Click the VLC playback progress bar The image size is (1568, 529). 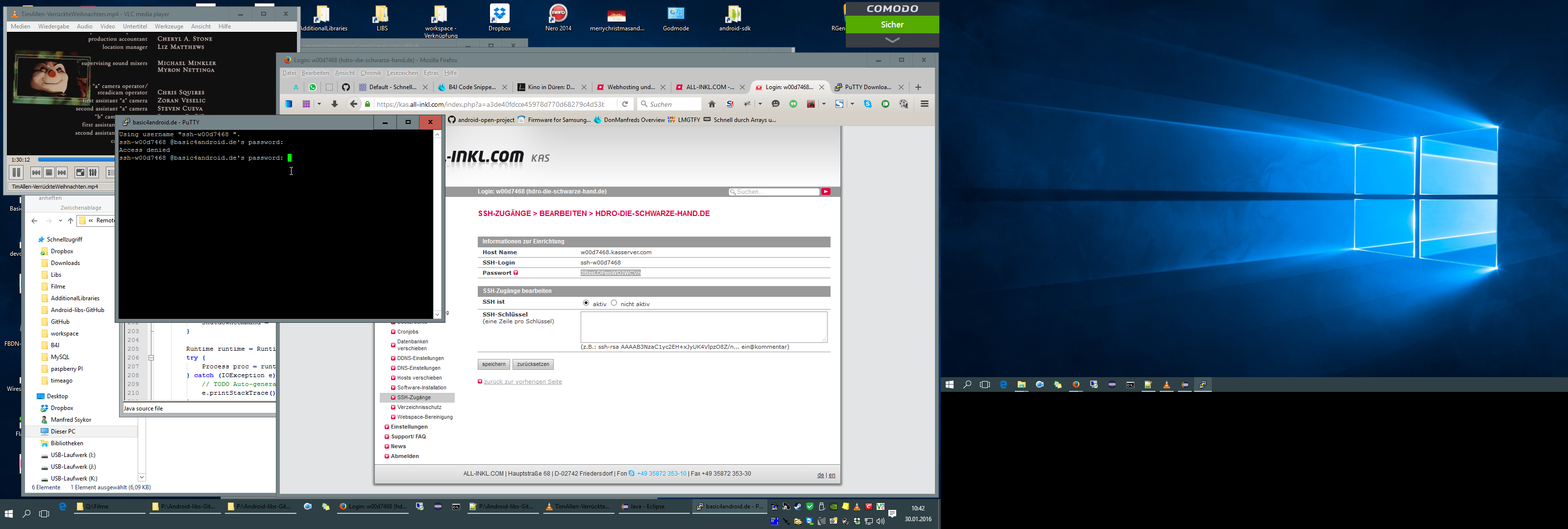pos(75,160)
